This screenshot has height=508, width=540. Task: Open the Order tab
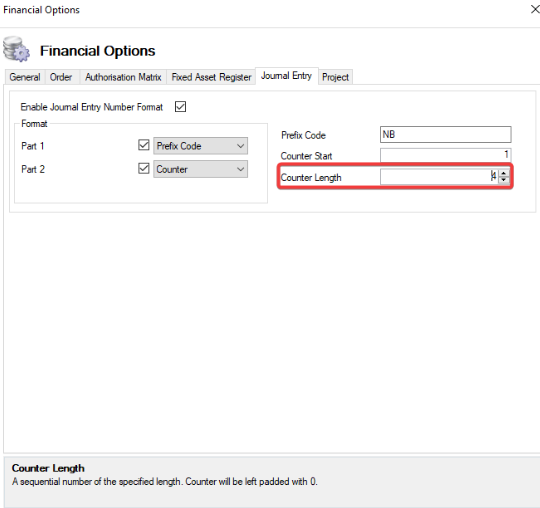pos(61,77)
